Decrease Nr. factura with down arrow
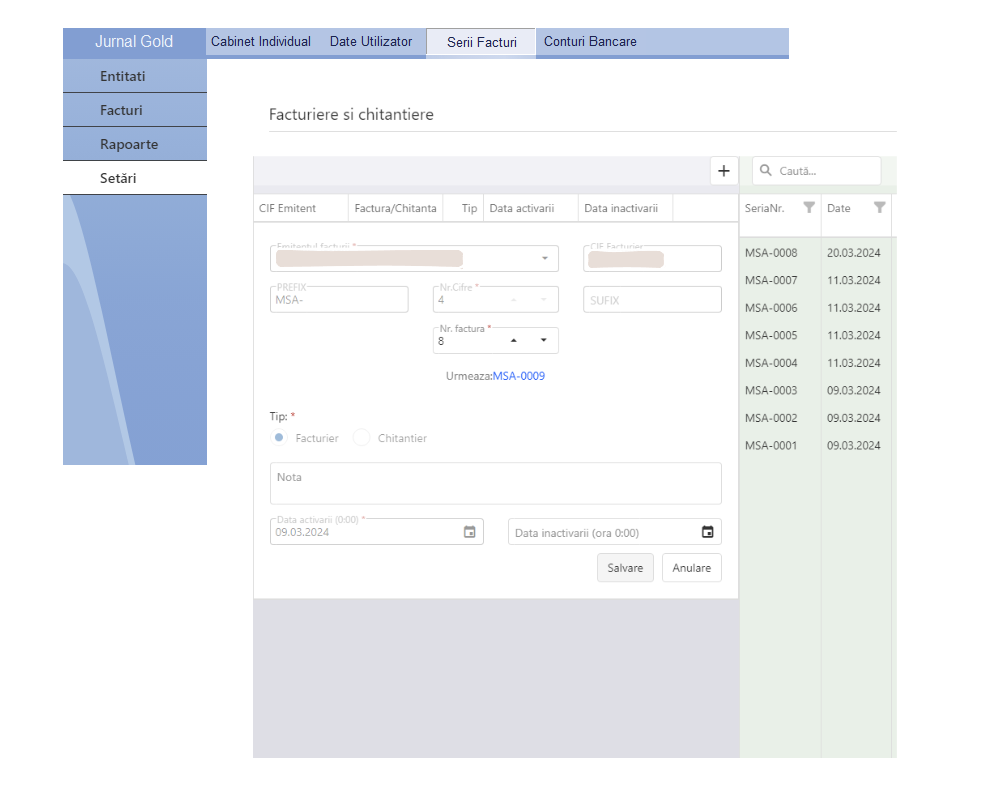The image size is (983, 788). (544, 340)
